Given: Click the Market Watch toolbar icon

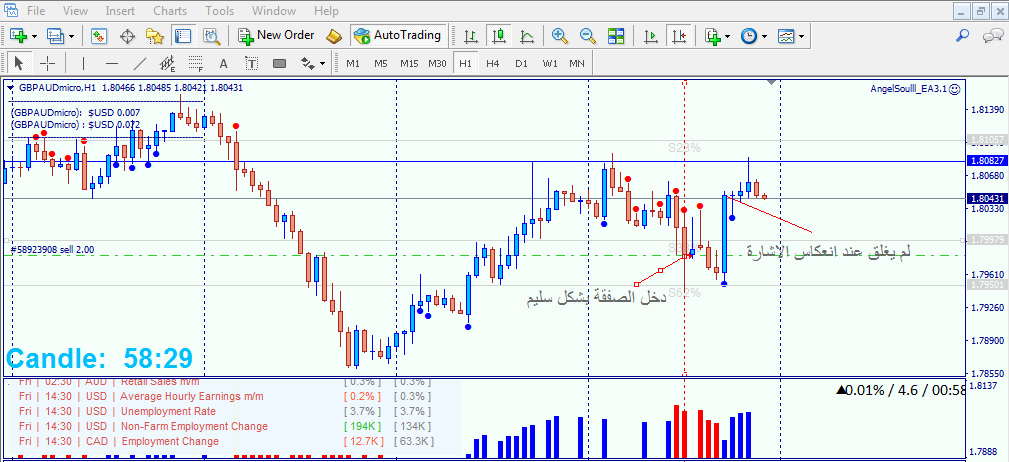Looking at the screenshot, I should [x=99, y=36].
